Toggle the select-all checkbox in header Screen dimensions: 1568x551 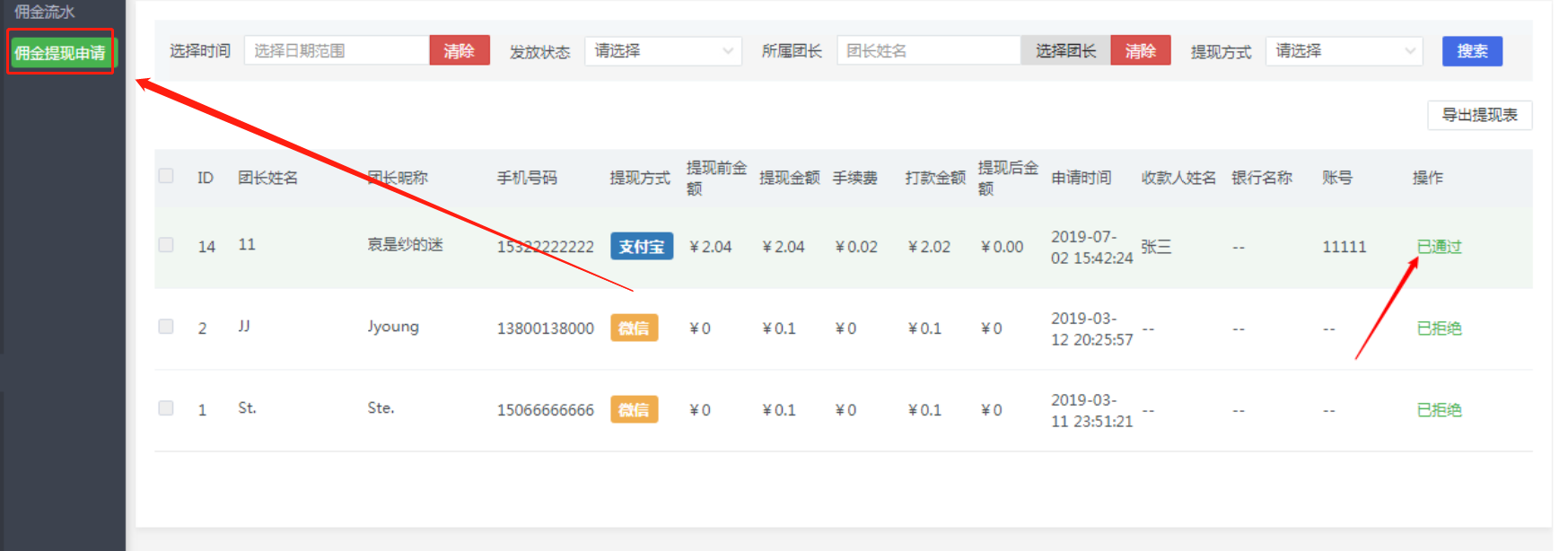(x=166, y=176)
